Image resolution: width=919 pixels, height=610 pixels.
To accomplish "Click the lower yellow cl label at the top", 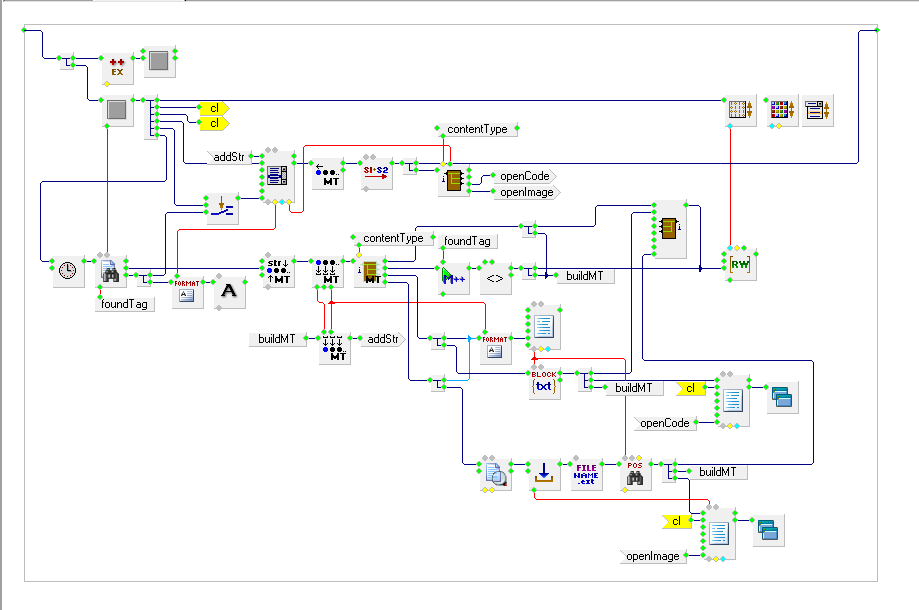I will tap(214, 123).
